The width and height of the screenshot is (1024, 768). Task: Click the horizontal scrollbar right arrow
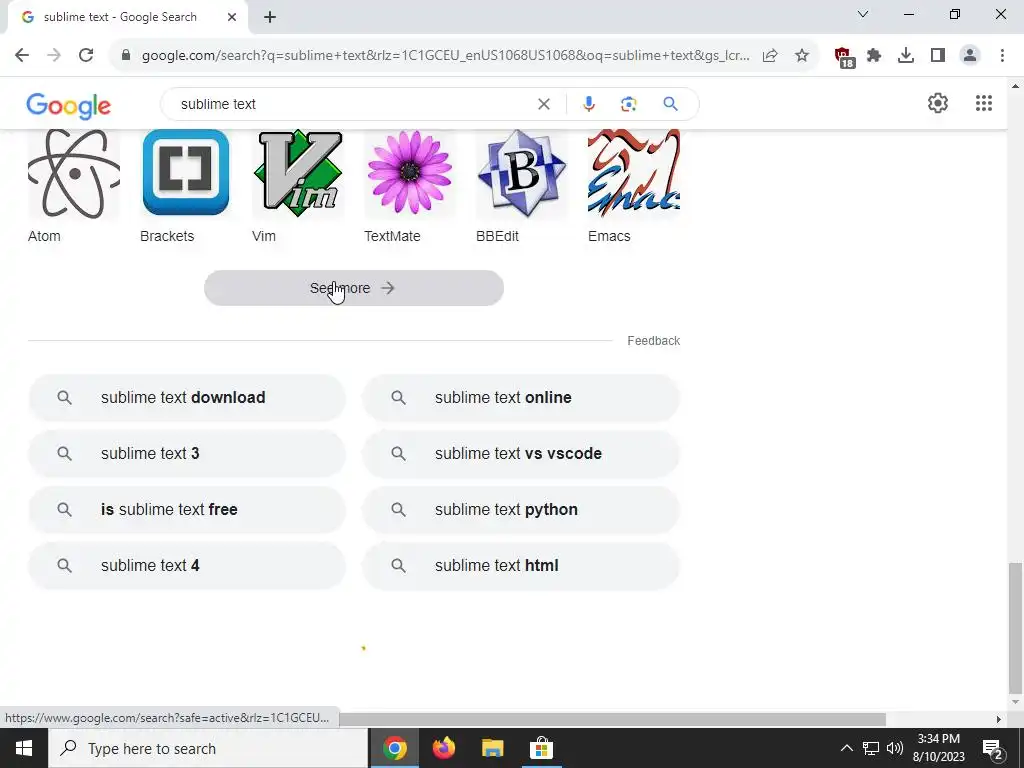pos(999,719)
